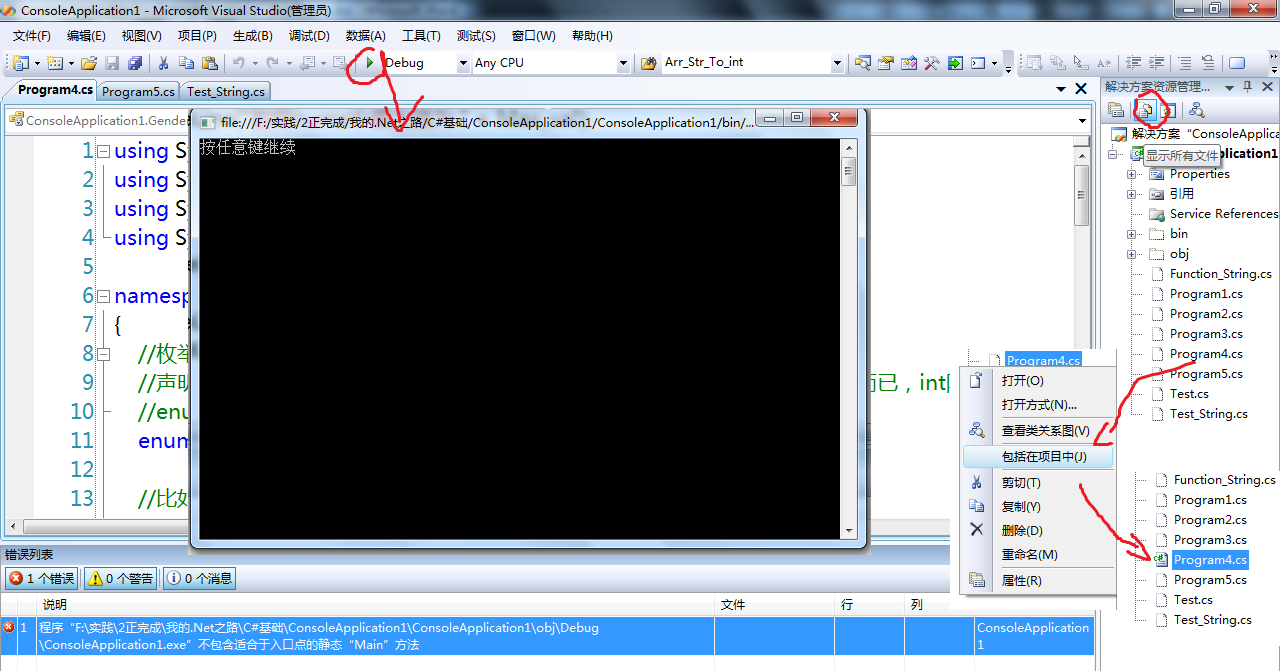Close the Program4.cs document with the X button
This screenshot has width=1280, height=671.
point(1081,89)
